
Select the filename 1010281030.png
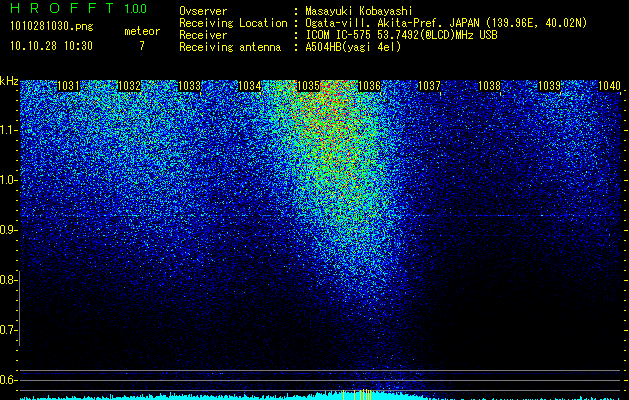(x=52, y=26)
